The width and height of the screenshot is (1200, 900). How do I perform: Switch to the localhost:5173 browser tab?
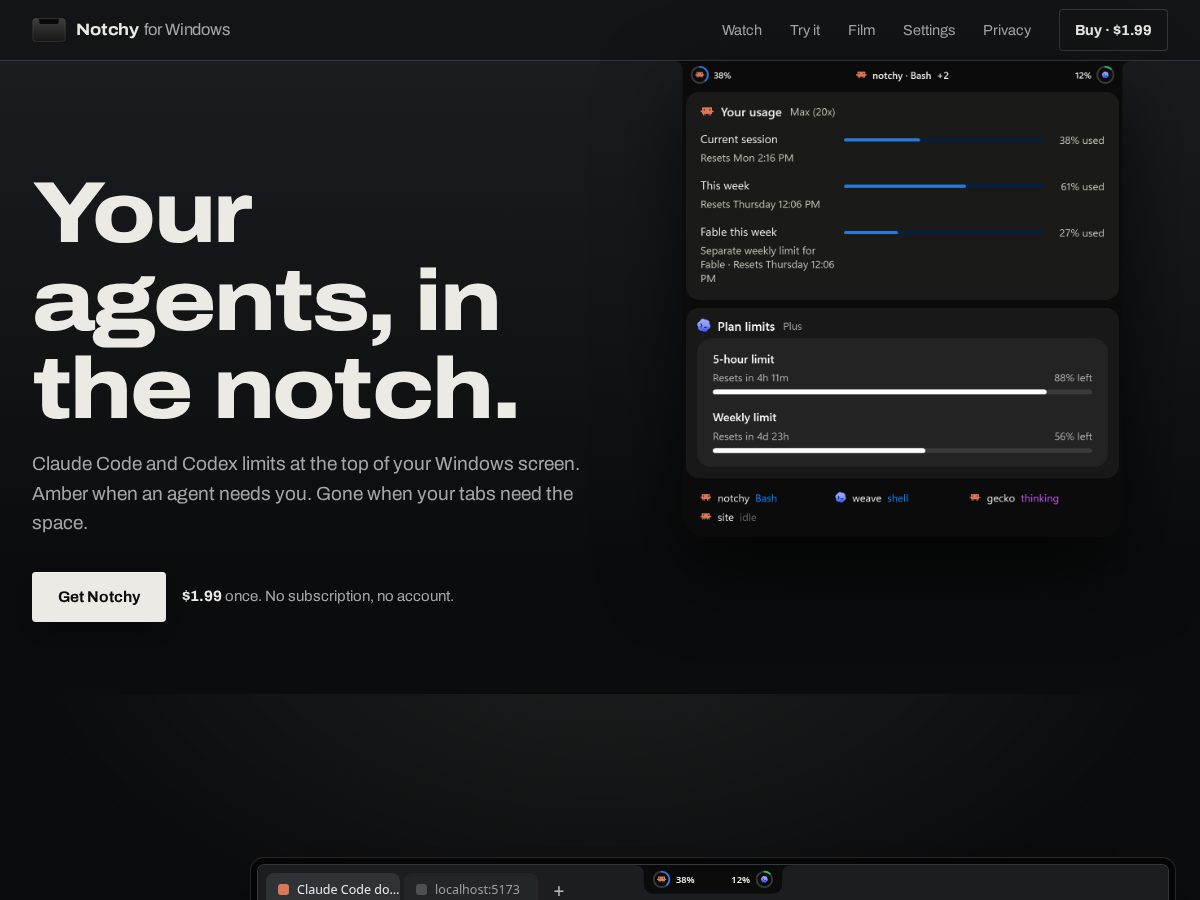tap(471, 887)
